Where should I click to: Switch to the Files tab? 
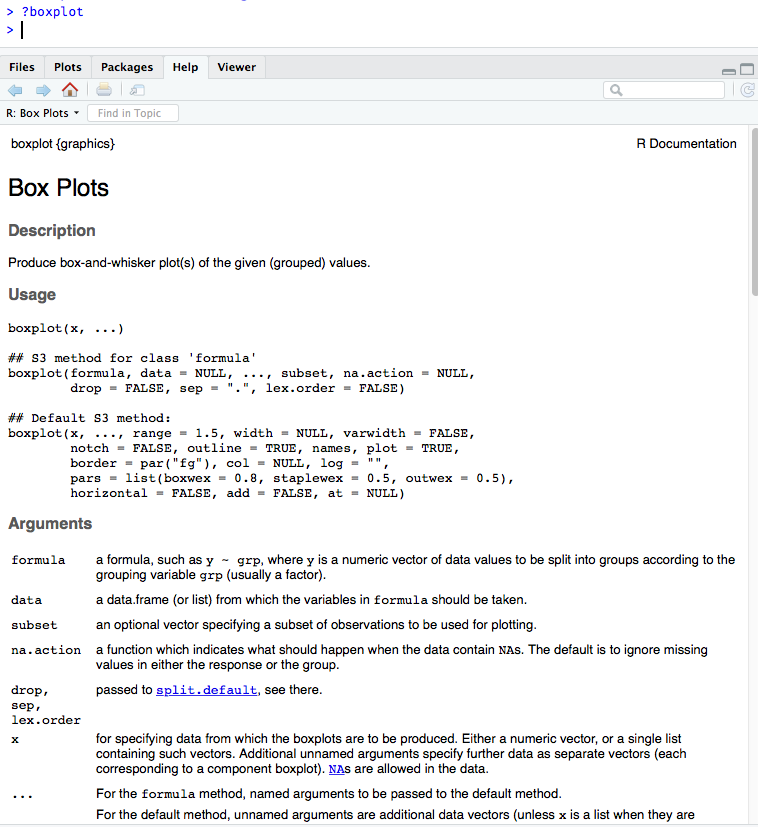pyautogui.click(x=22, y=67)
